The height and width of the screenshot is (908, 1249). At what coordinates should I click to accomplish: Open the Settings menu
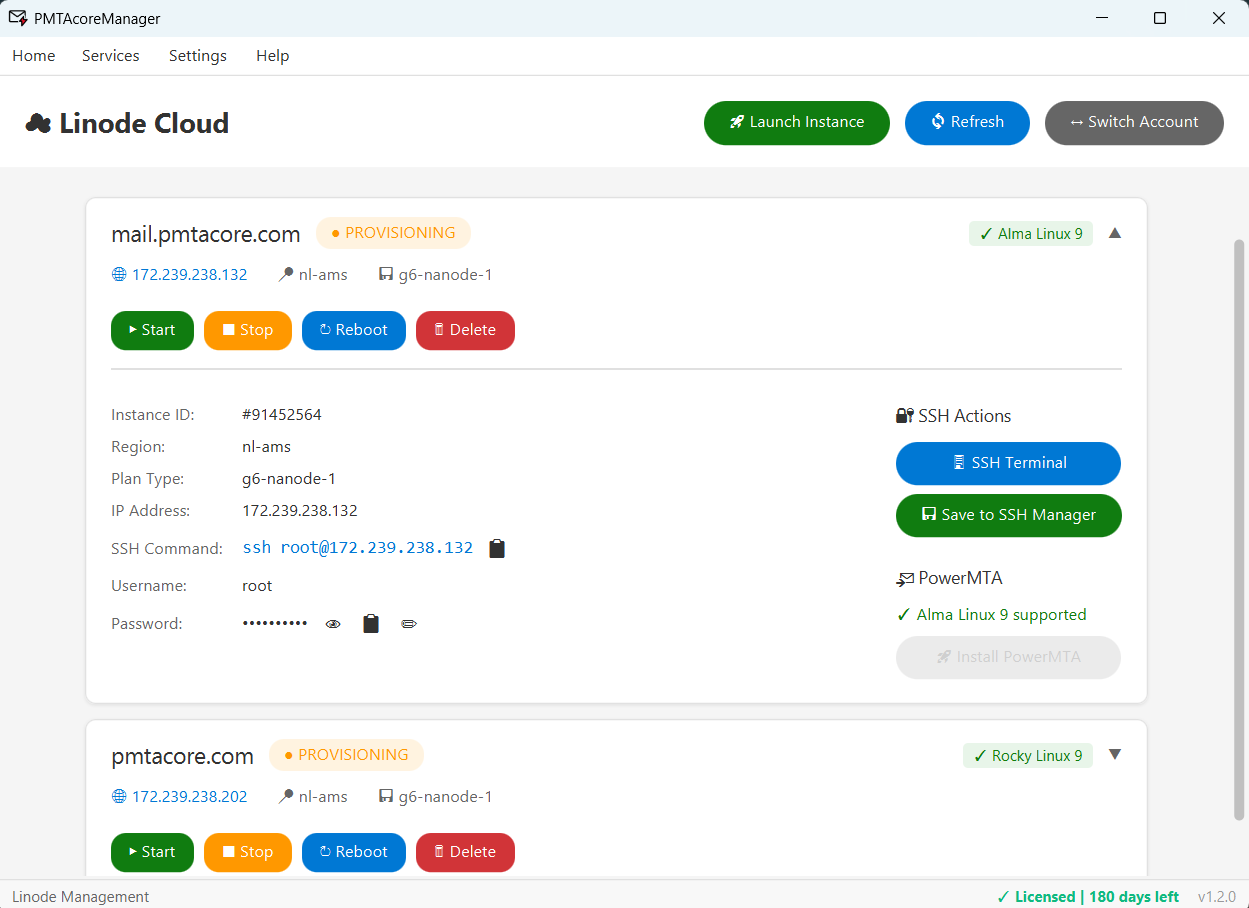[197, 56]
